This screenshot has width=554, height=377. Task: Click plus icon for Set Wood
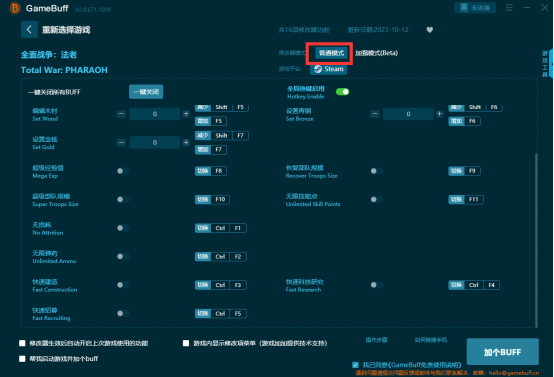point(186,114)
